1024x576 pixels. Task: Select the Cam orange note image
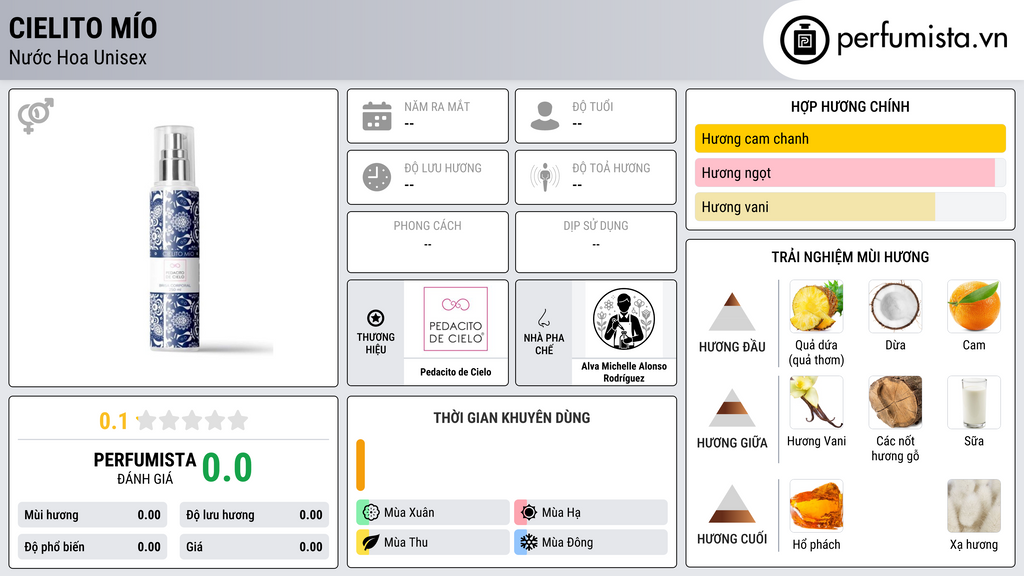tap(974, 306)
